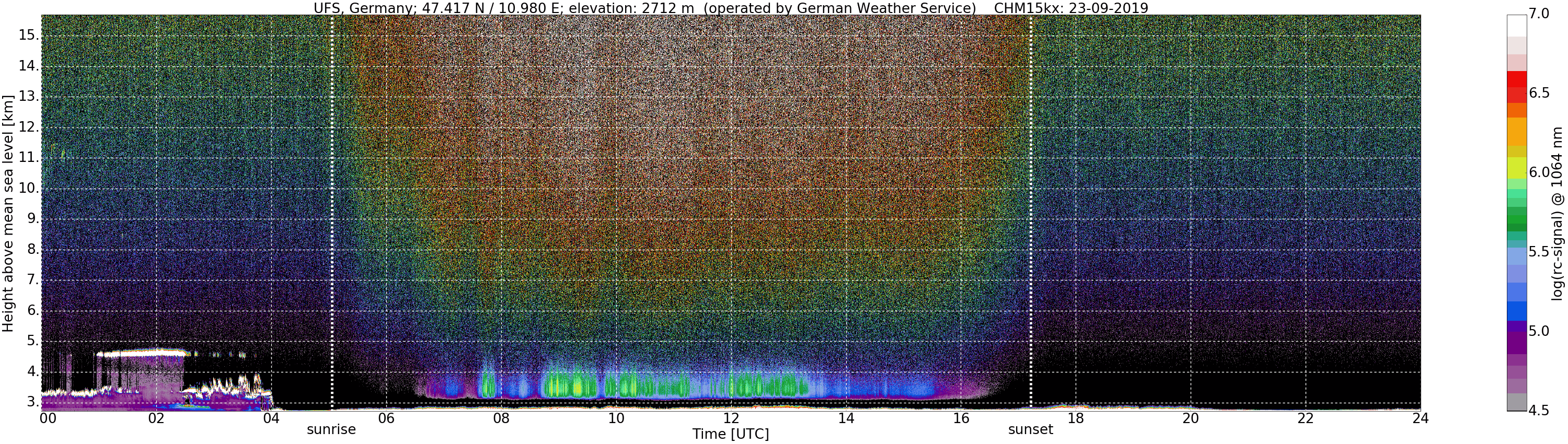Click the dotted sunset marker line in the plot
Viewport: 1568px width, 444px height.
click(1031, 213)
